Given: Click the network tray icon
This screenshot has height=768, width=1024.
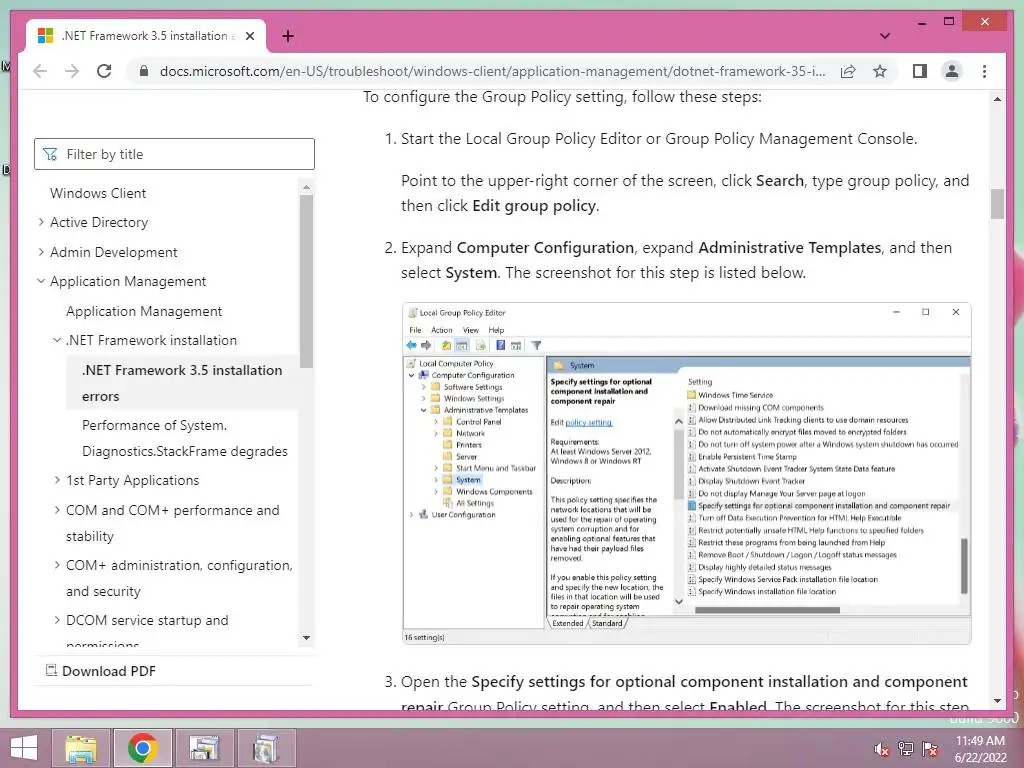Looking at the screenshot, I should [x=906, y=749].
